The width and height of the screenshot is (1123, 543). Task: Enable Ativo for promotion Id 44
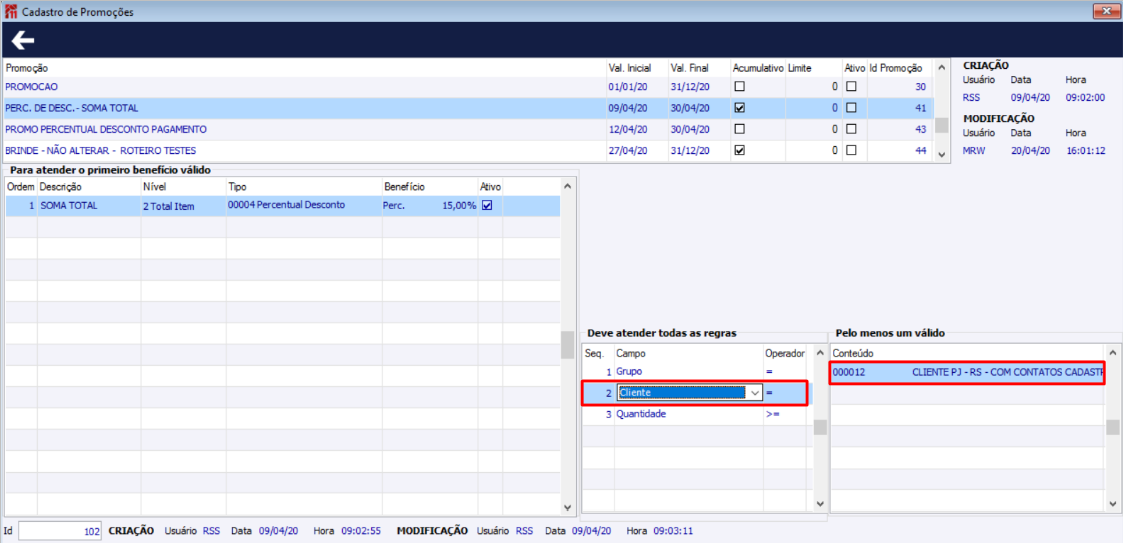852,151
